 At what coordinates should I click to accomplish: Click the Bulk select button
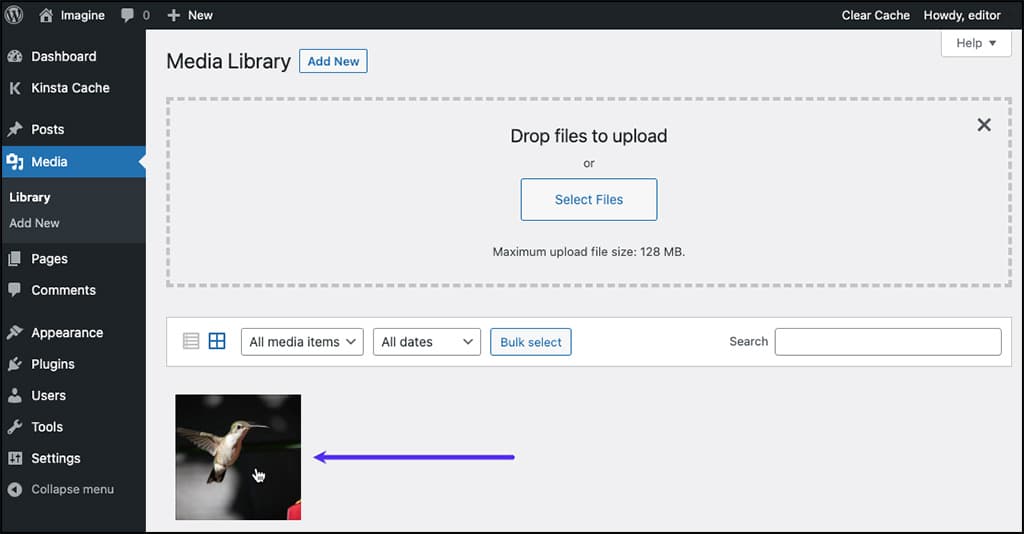point(530,341)
